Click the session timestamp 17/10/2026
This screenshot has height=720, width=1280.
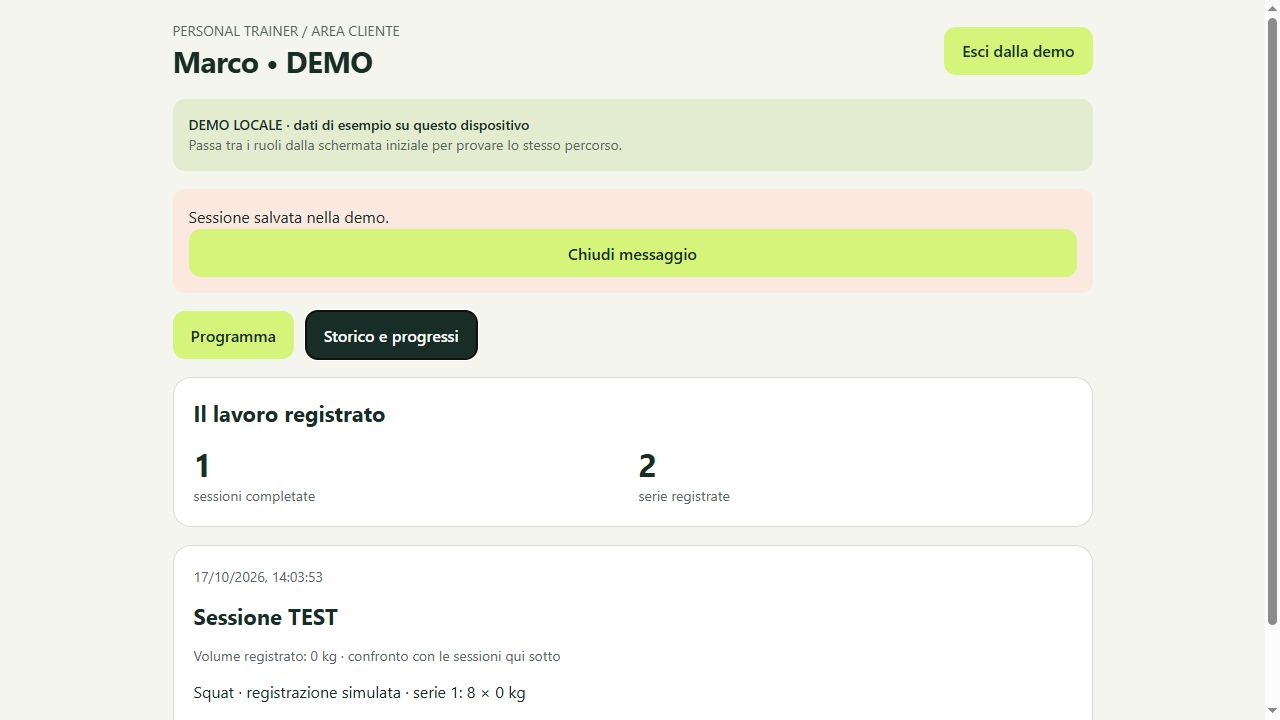[258, 577]
